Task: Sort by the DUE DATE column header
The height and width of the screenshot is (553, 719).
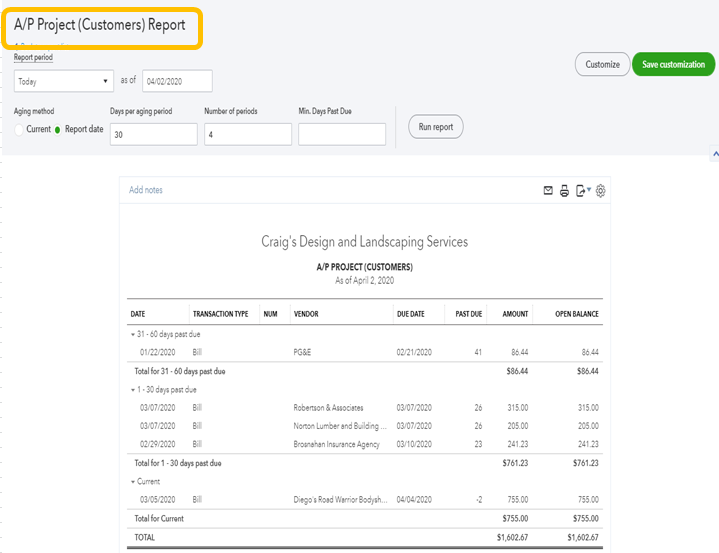Action: (410, 314)
